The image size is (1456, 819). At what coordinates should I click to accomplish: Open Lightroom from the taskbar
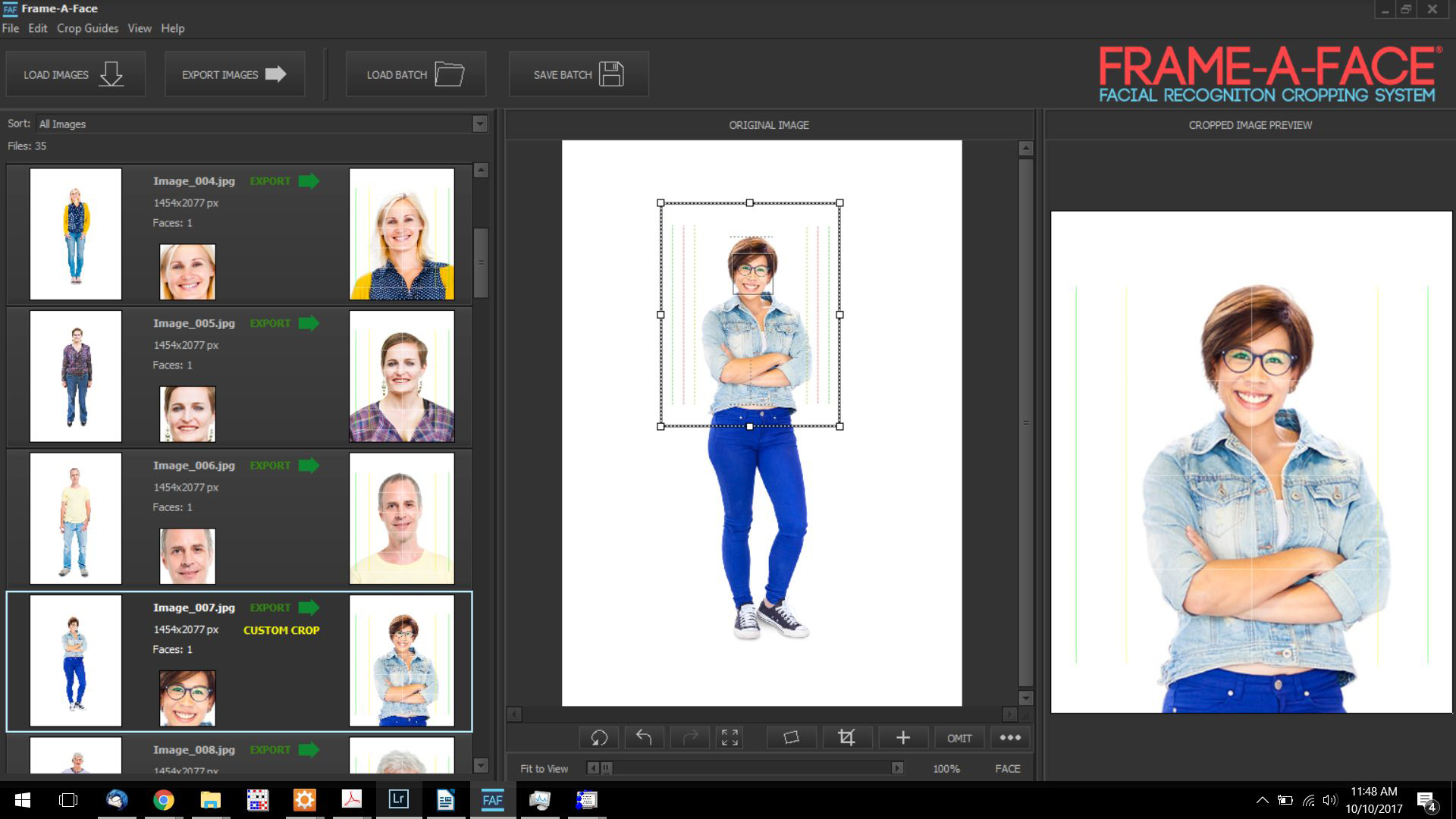399,799
